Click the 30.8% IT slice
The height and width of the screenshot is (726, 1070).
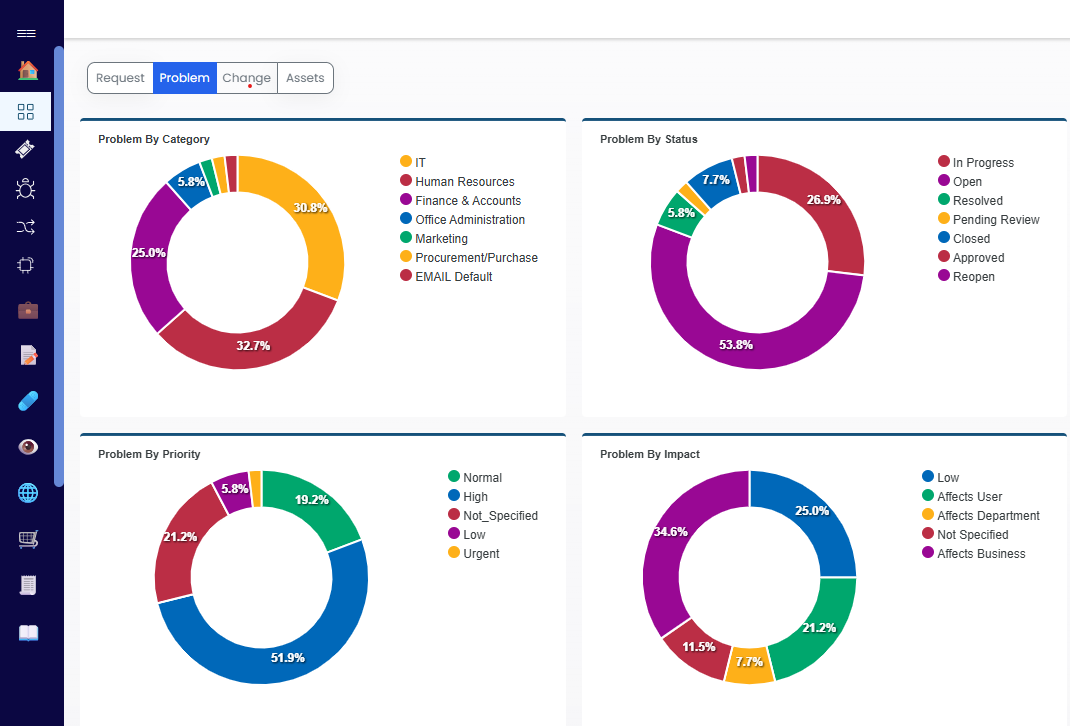tap(310, 208)
